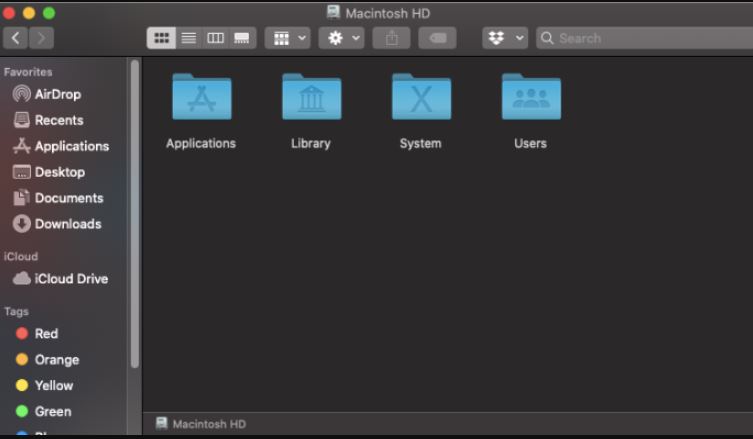753x439 pixels.
Task: Switch to list view
Action: 189,38
